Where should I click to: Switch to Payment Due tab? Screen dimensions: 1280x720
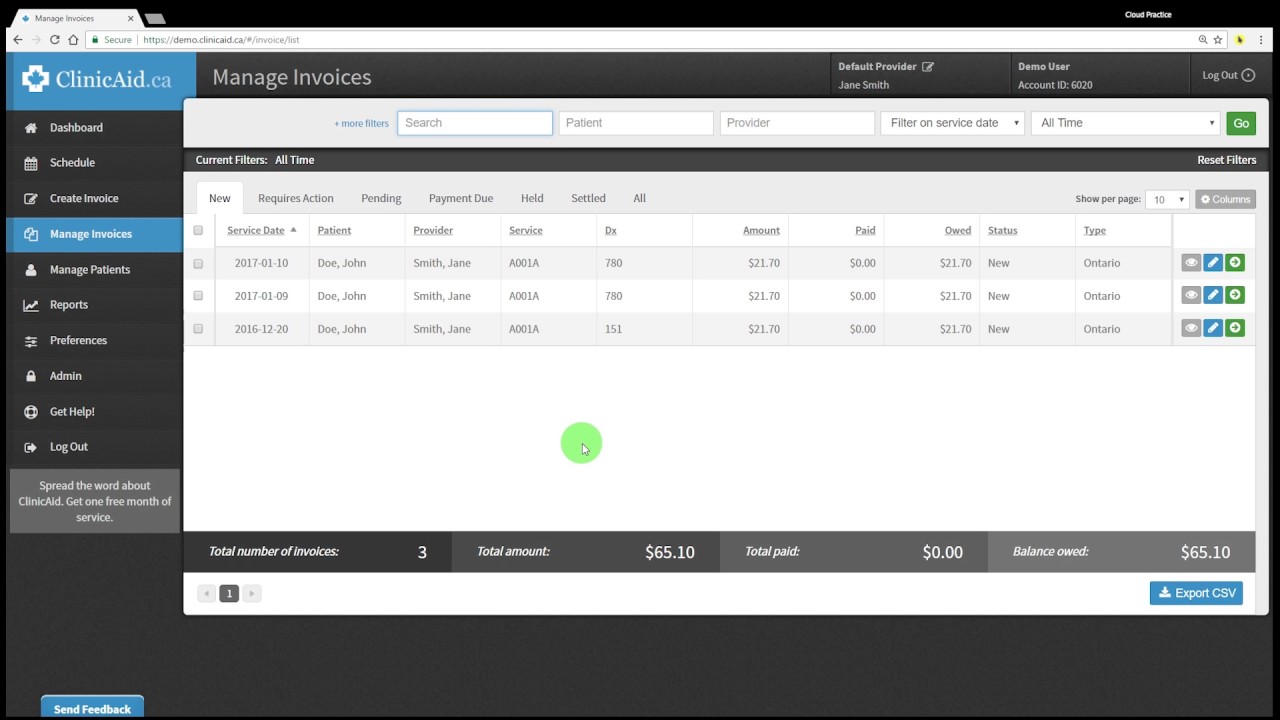click(461, 198)
